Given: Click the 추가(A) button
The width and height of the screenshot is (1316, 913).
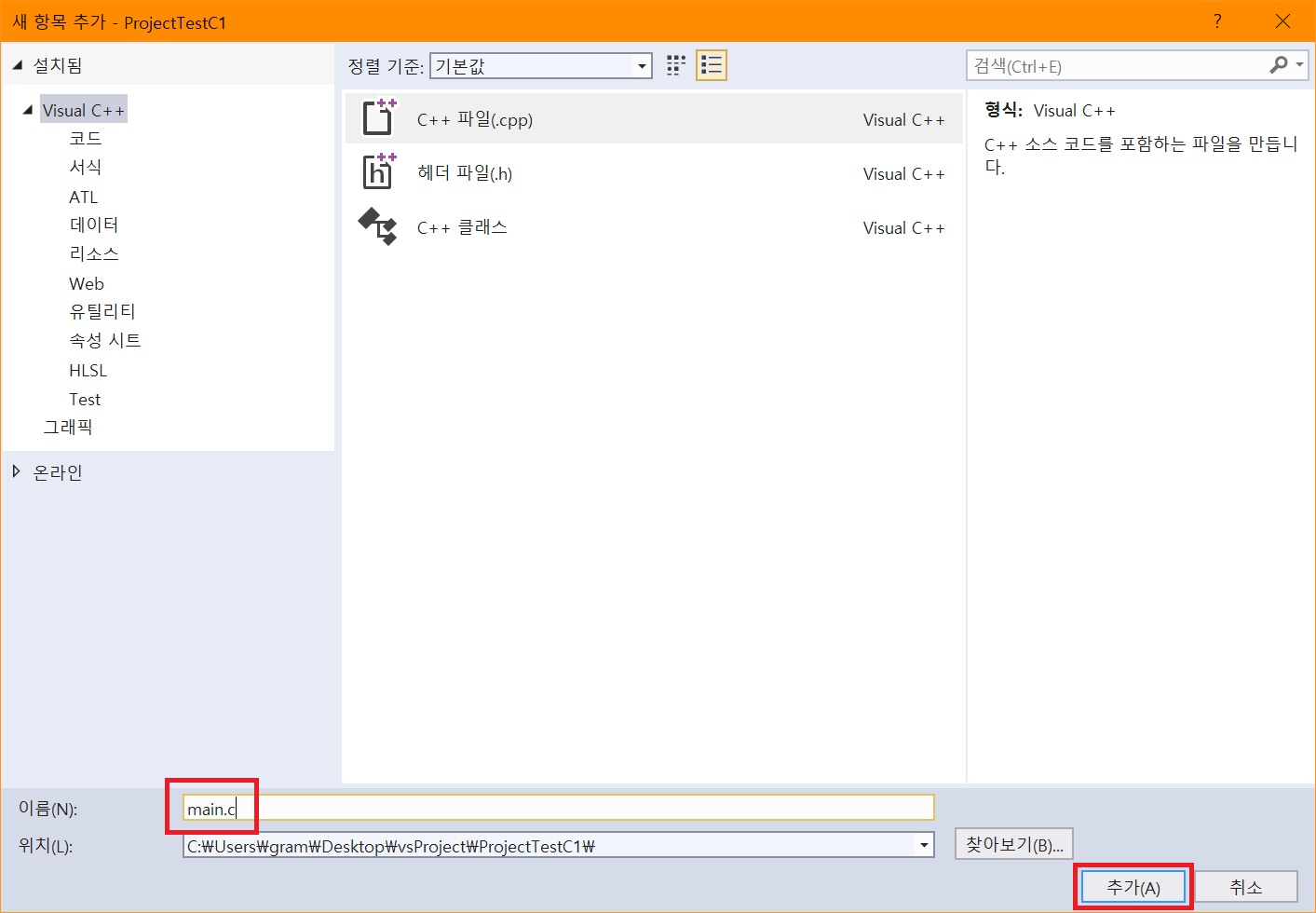Looking at the screenshot, I should [x=1133, y=887].
